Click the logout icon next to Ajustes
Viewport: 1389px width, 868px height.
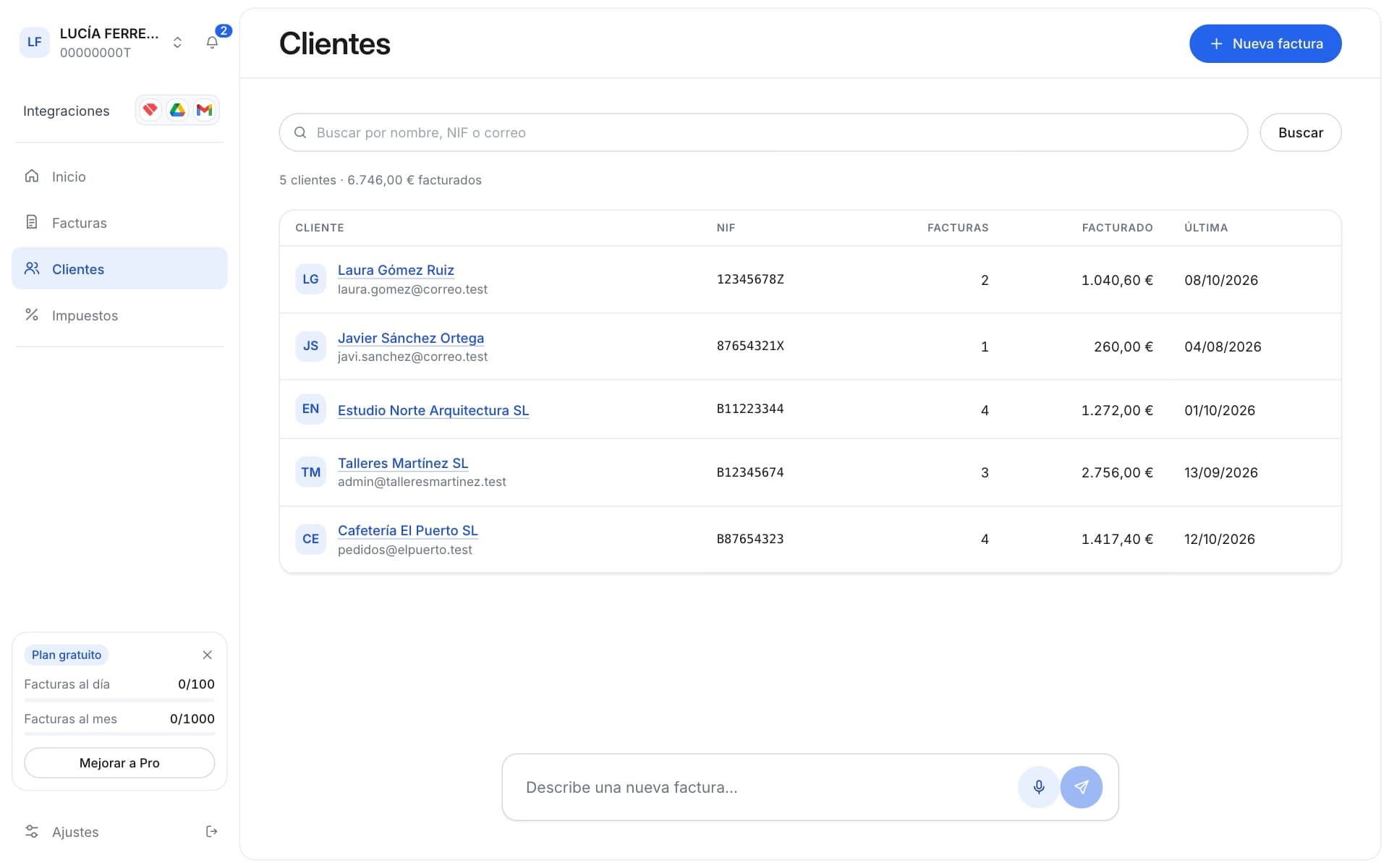tap(211, 831)
